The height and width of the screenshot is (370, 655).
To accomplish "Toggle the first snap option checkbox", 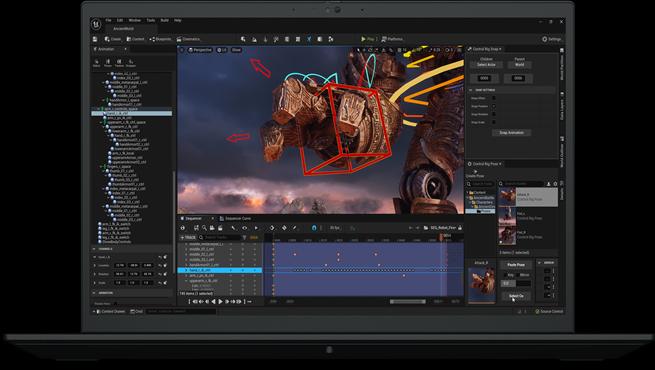I will point(494,98).
